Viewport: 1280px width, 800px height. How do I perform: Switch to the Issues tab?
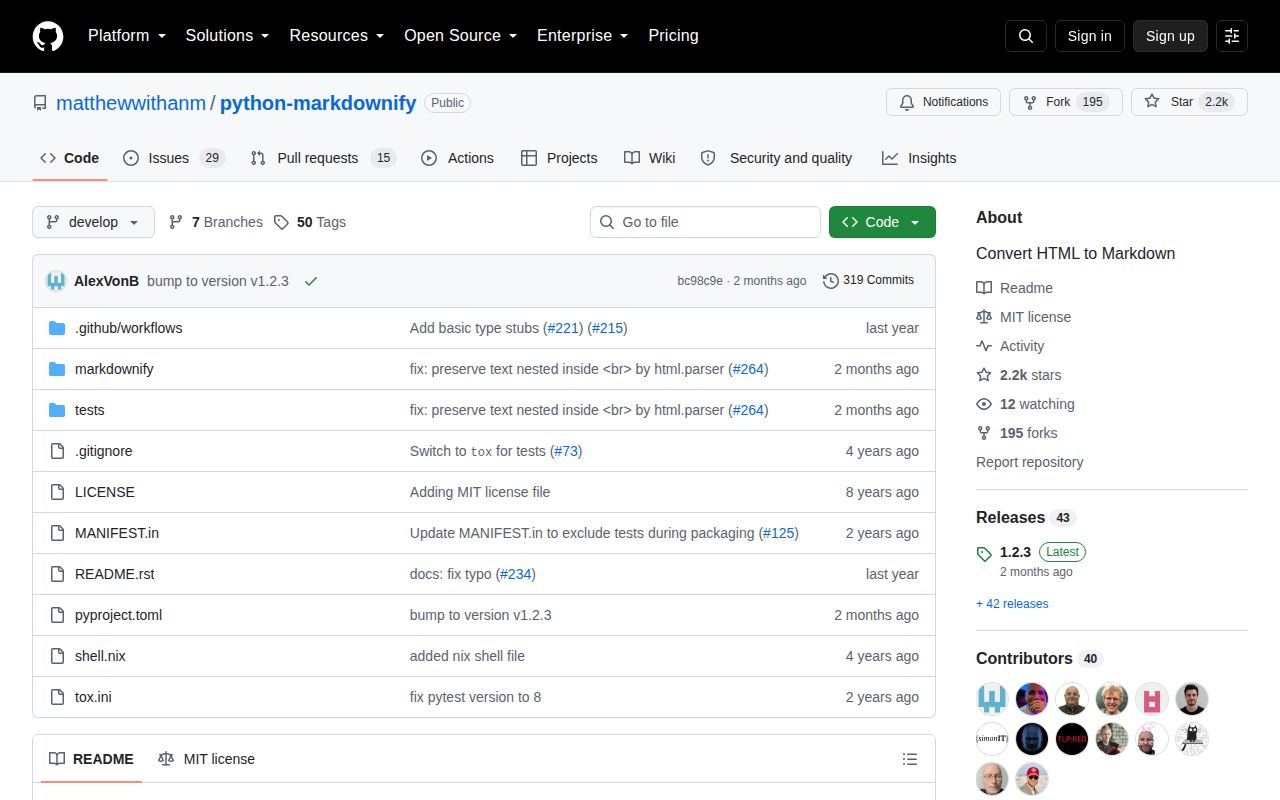(174, 158)
